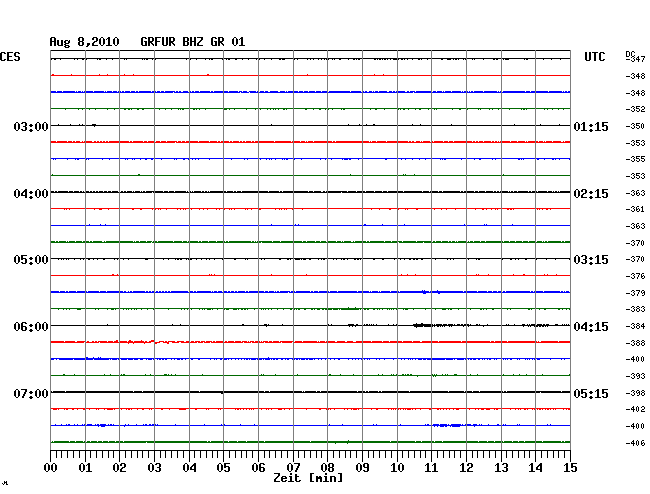
Task: Click the "UTC" column header
Action: 594,57
